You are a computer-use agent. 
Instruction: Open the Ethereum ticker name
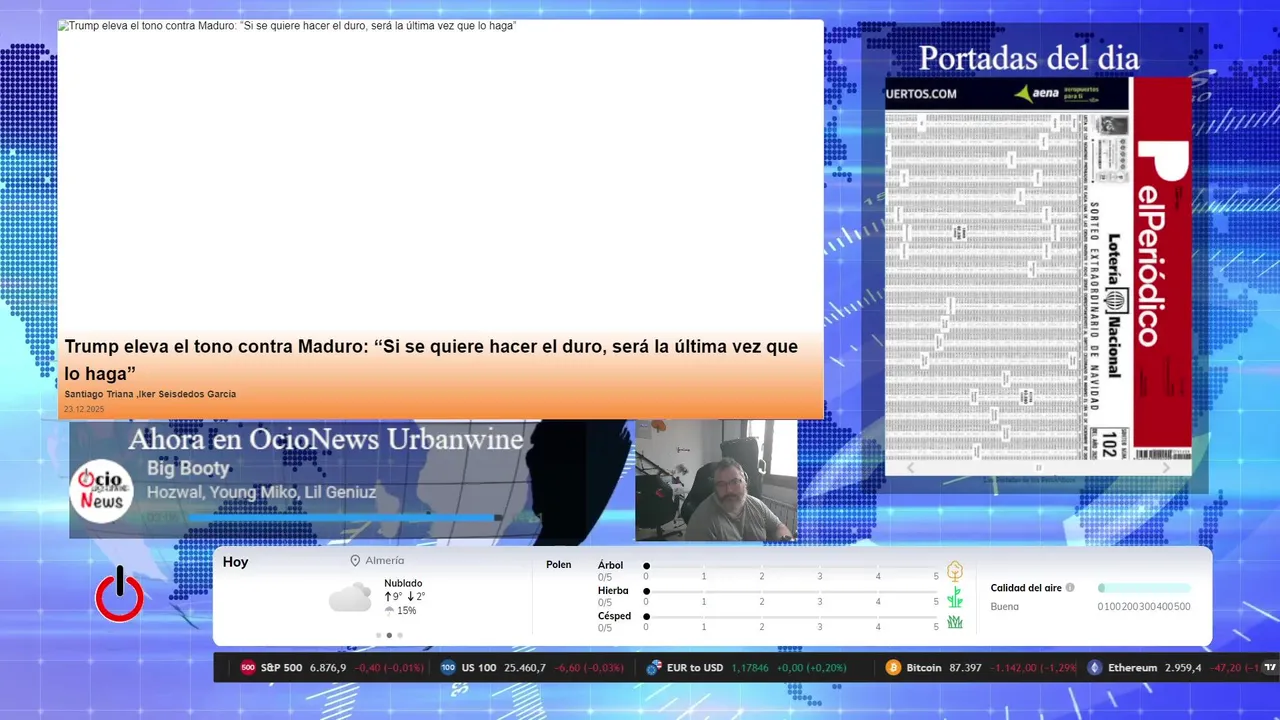tap(1132, 668)
